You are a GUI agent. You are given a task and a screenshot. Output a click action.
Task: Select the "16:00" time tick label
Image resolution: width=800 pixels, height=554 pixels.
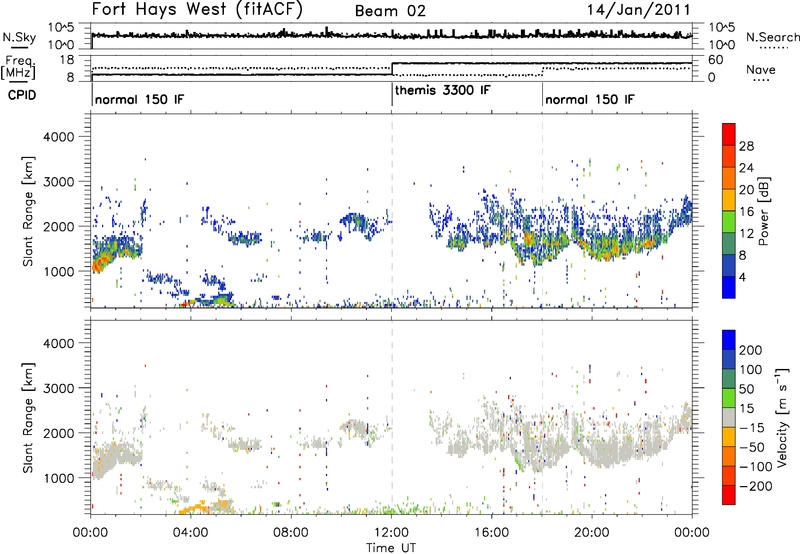[x=491, y=533]
